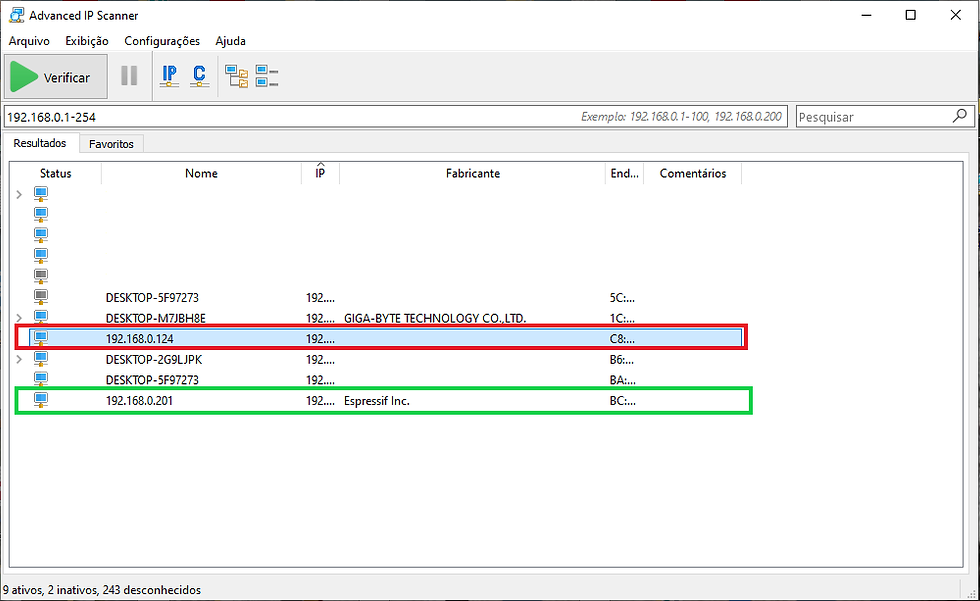Click the window resize grip in corner
This screenshot has height=601, width=980.
[971, 593]
